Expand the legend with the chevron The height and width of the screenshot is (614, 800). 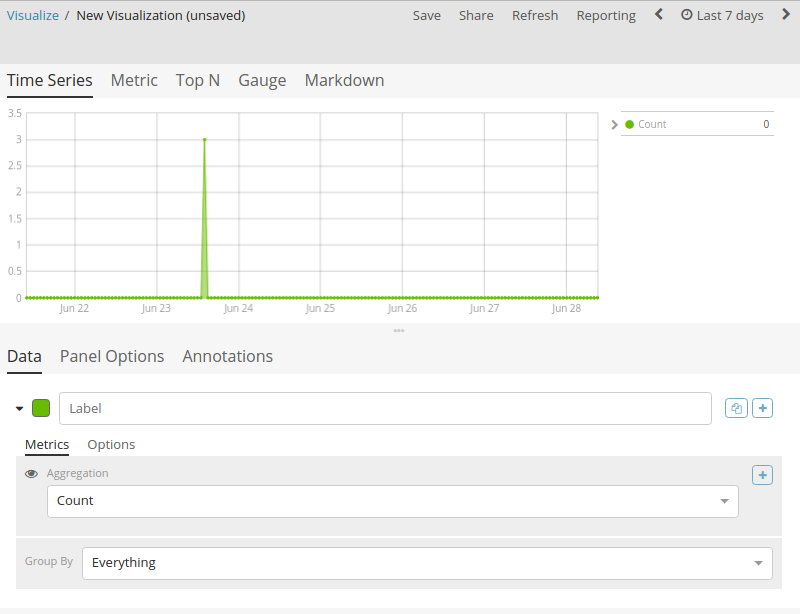(x=614, y=125)
